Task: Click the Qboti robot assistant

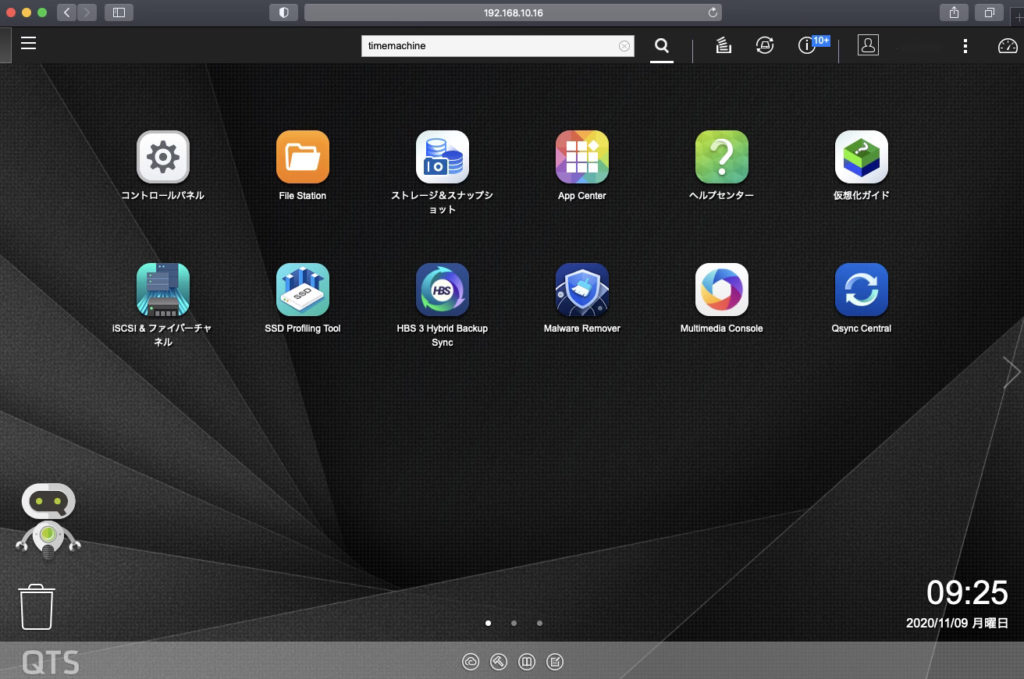Action: point(48,520)
